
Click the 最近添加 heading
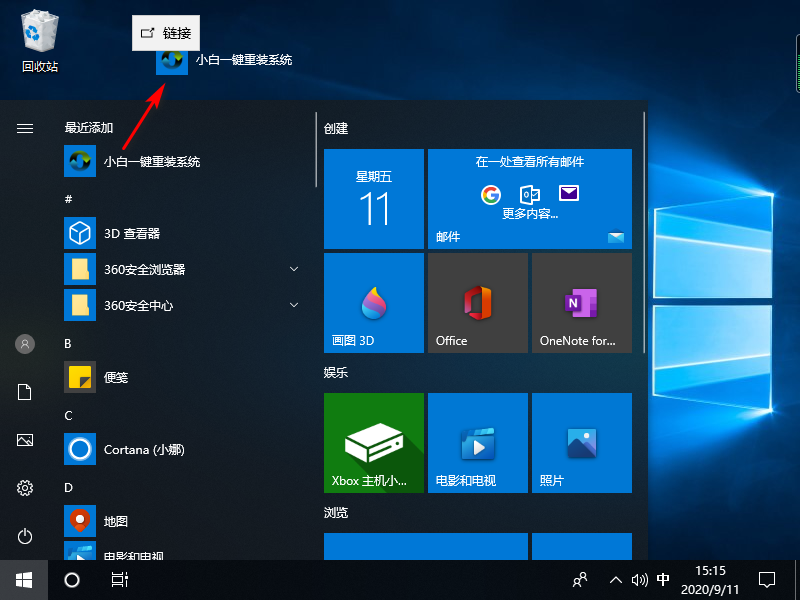click(x=89, y=128)
